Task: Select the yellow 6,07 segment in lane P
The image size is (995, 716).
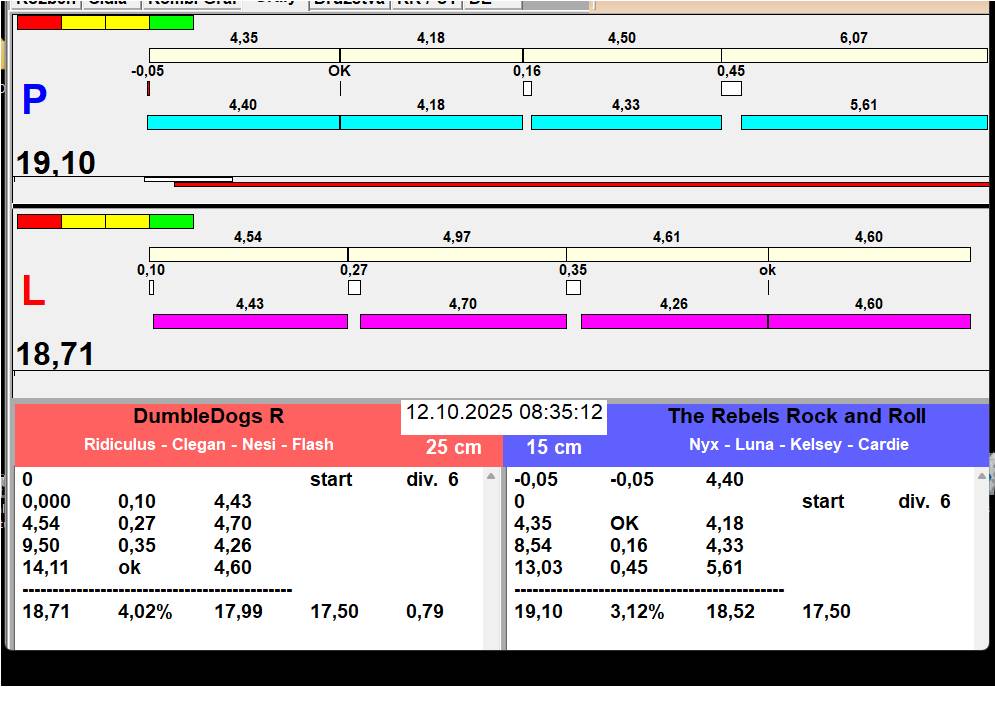Action: [854, 55]
